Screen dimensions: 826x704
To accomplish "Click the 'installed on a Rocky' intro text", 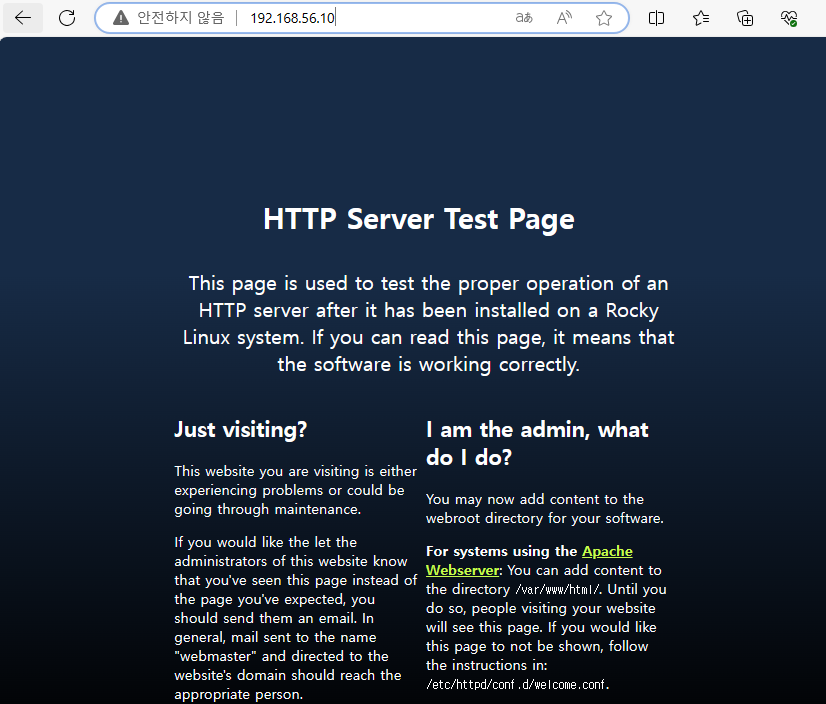I will click(x=567, y=310).
